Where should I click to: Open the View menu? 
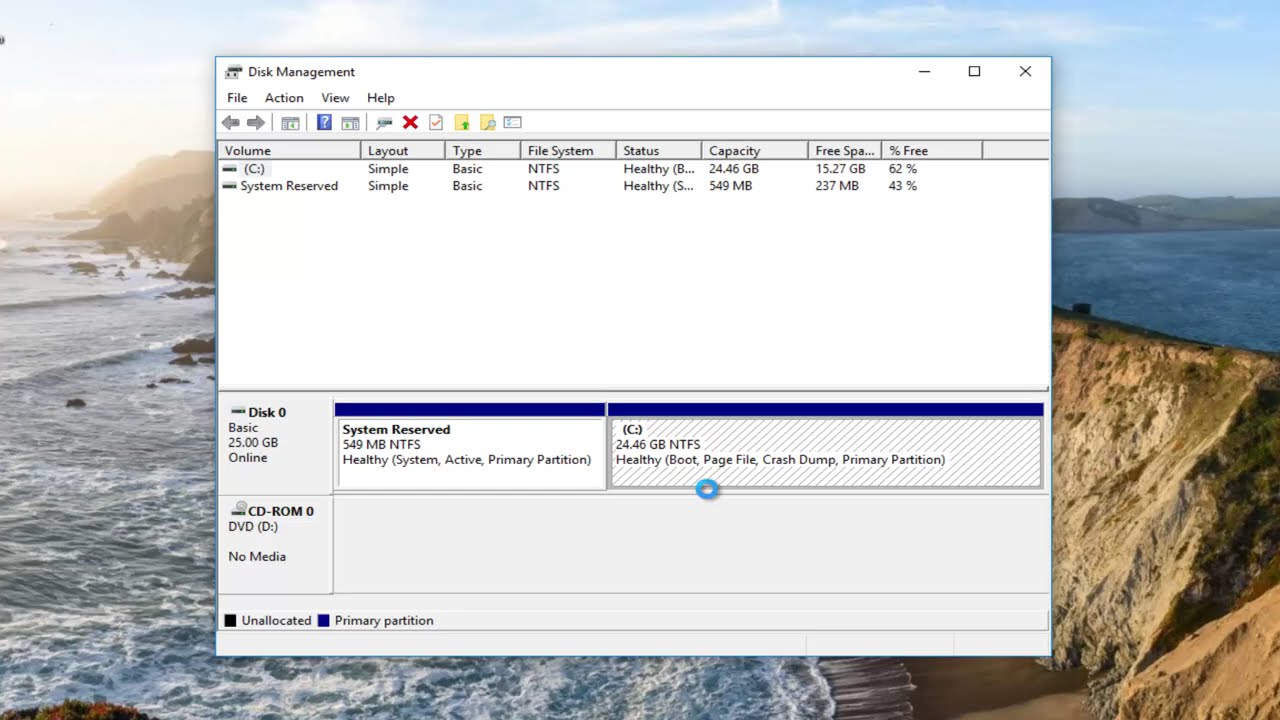coord(335,98)
